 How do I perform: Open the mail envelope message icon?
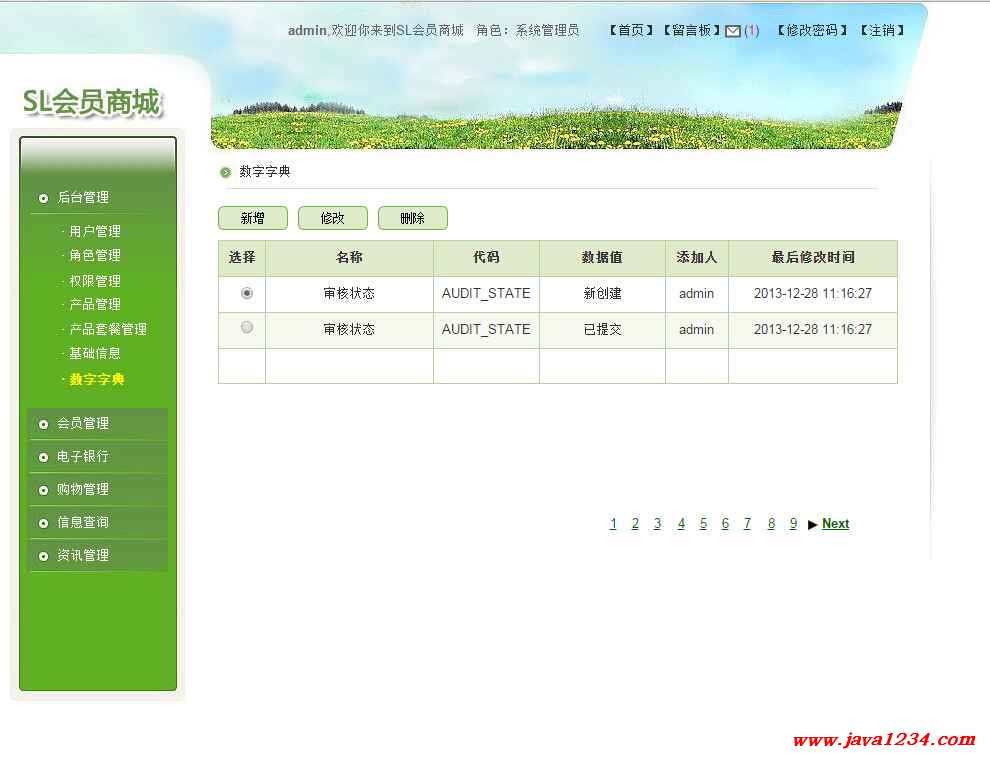[x=733, y=31]
